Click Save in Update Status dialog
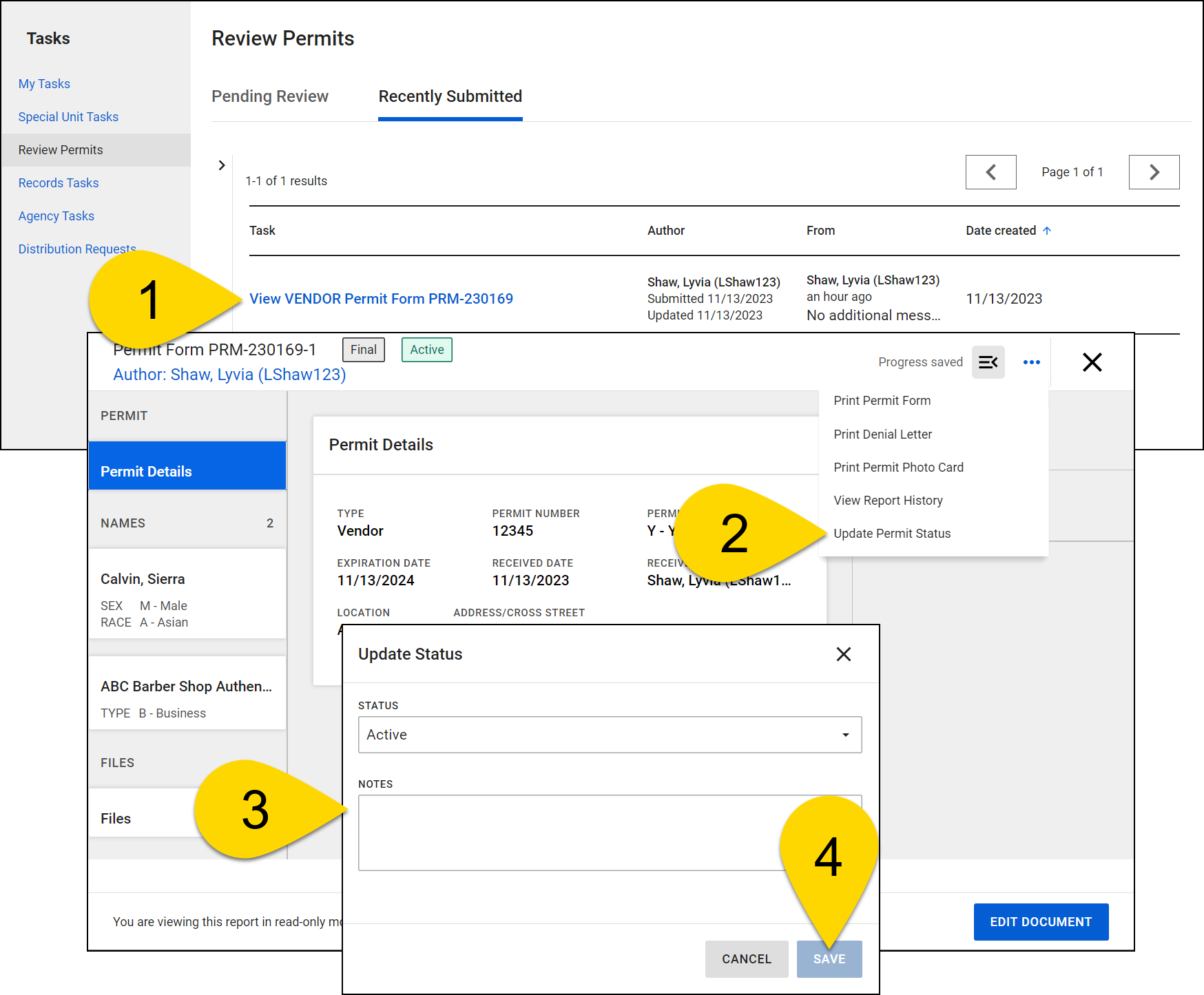Image resolution: width=1204 pixels, height=995 pixels. pyautogui.click(x=829, y=959)
